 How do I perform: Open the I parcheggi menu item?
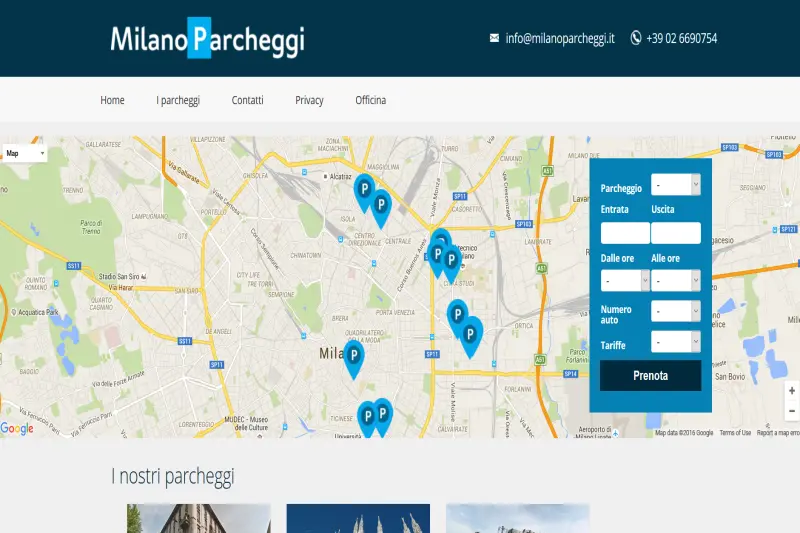(178, 100)
